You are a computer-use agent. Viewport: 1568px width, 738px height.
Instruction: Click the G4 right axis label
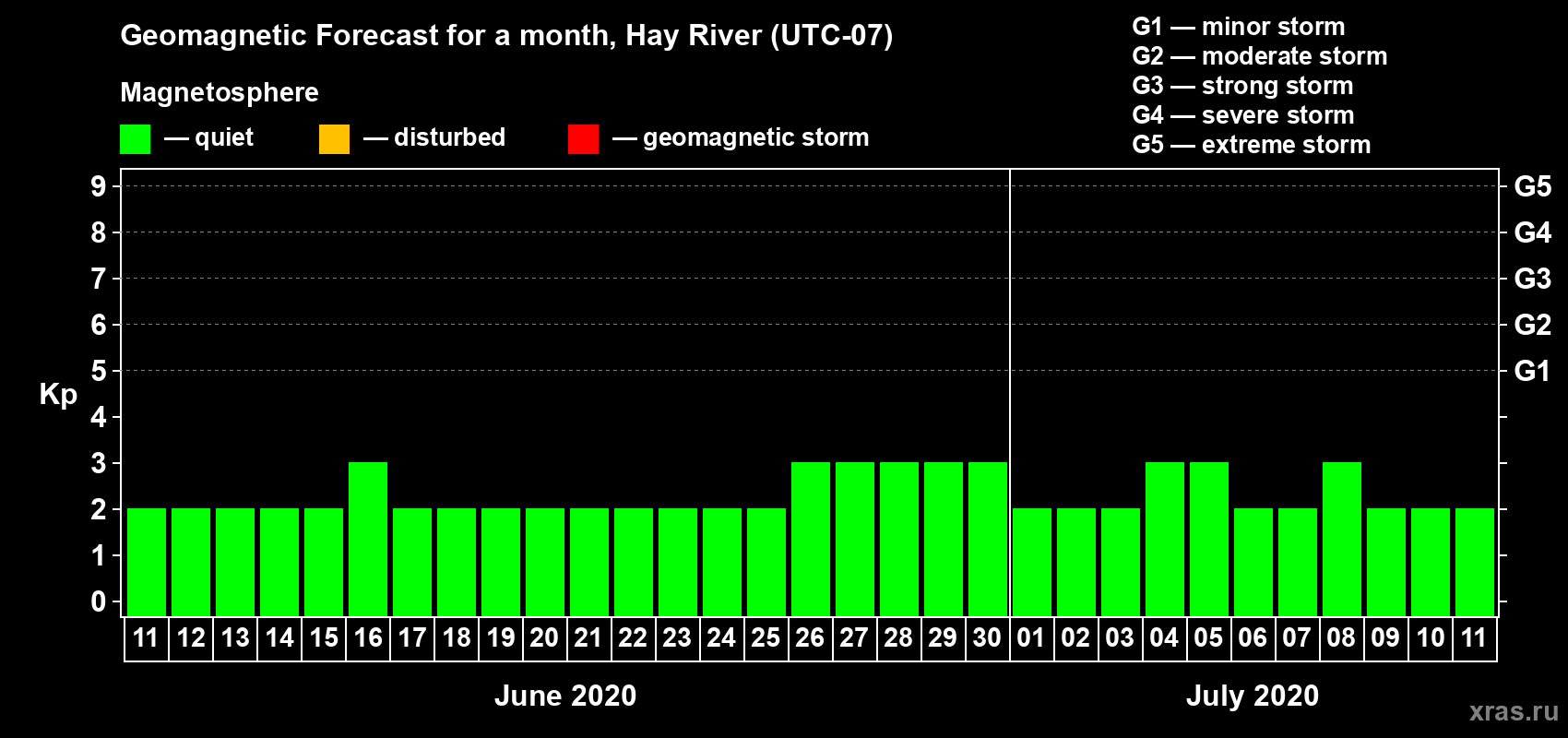(1532, 232)
